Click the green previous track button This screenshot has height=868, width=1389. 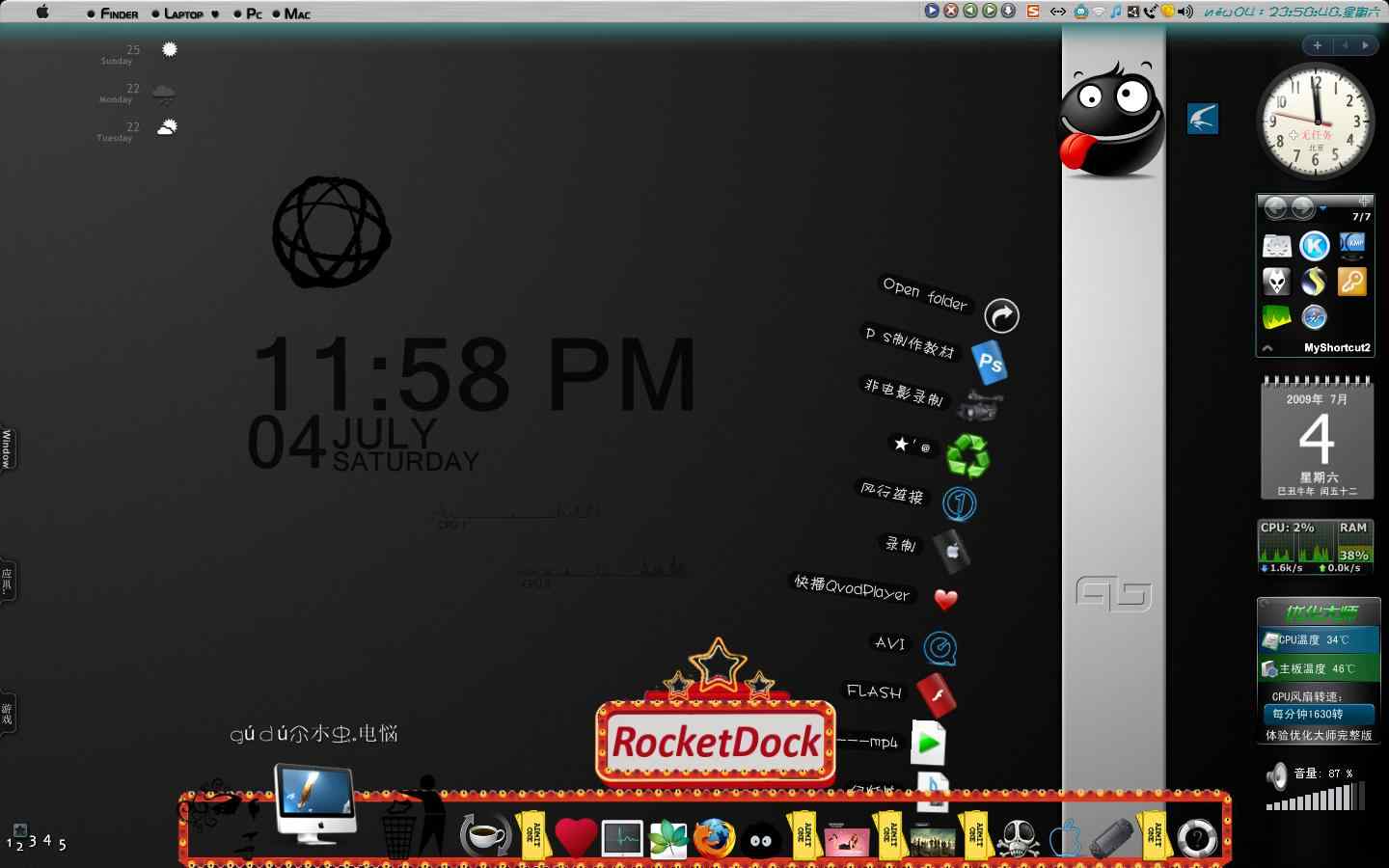970,11
